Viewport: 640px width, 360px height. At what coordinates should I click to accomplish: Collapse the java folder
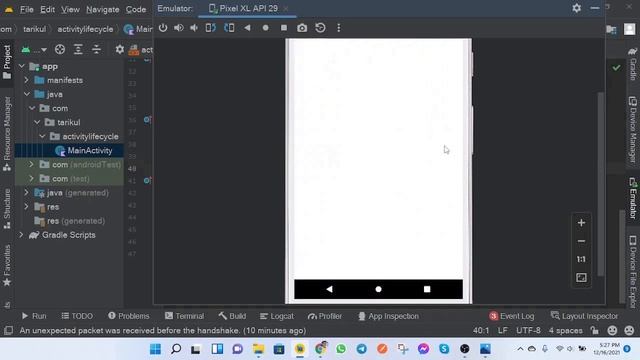27,94
